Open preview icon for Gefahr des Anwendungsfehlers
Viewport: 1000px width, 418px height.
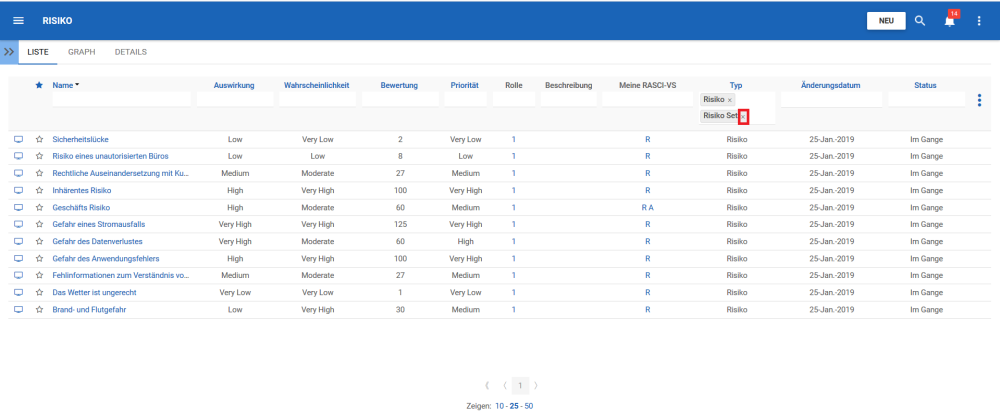point(18,258)
